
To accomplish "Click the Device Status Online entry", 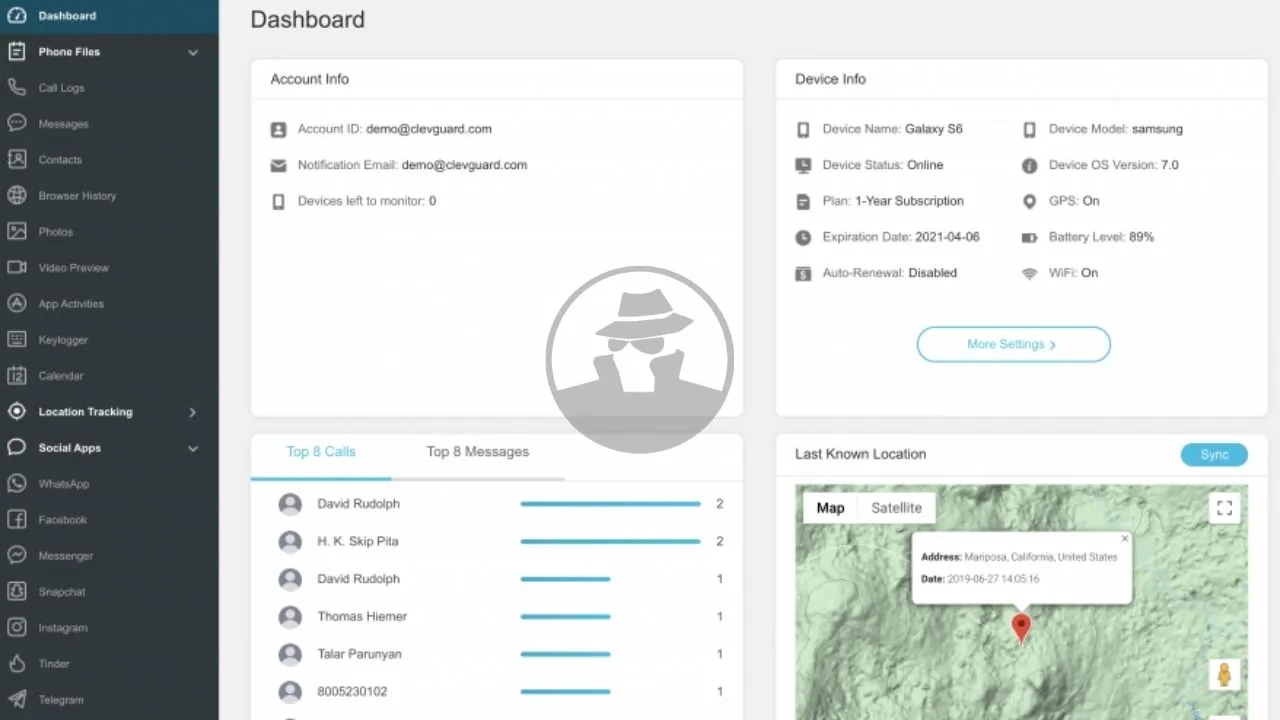I will [x=882, y=165].
